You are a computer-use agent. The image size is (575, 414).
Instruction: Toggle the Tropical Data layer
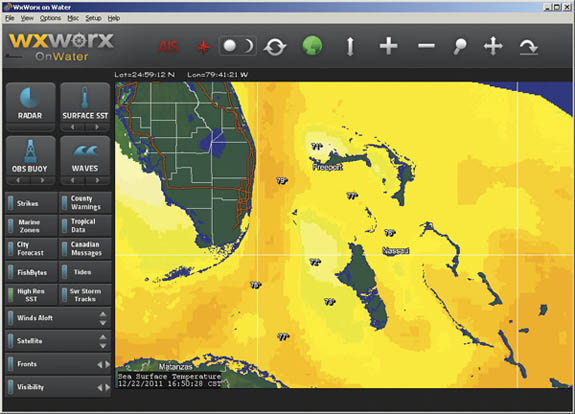click(x=85, y=226)
